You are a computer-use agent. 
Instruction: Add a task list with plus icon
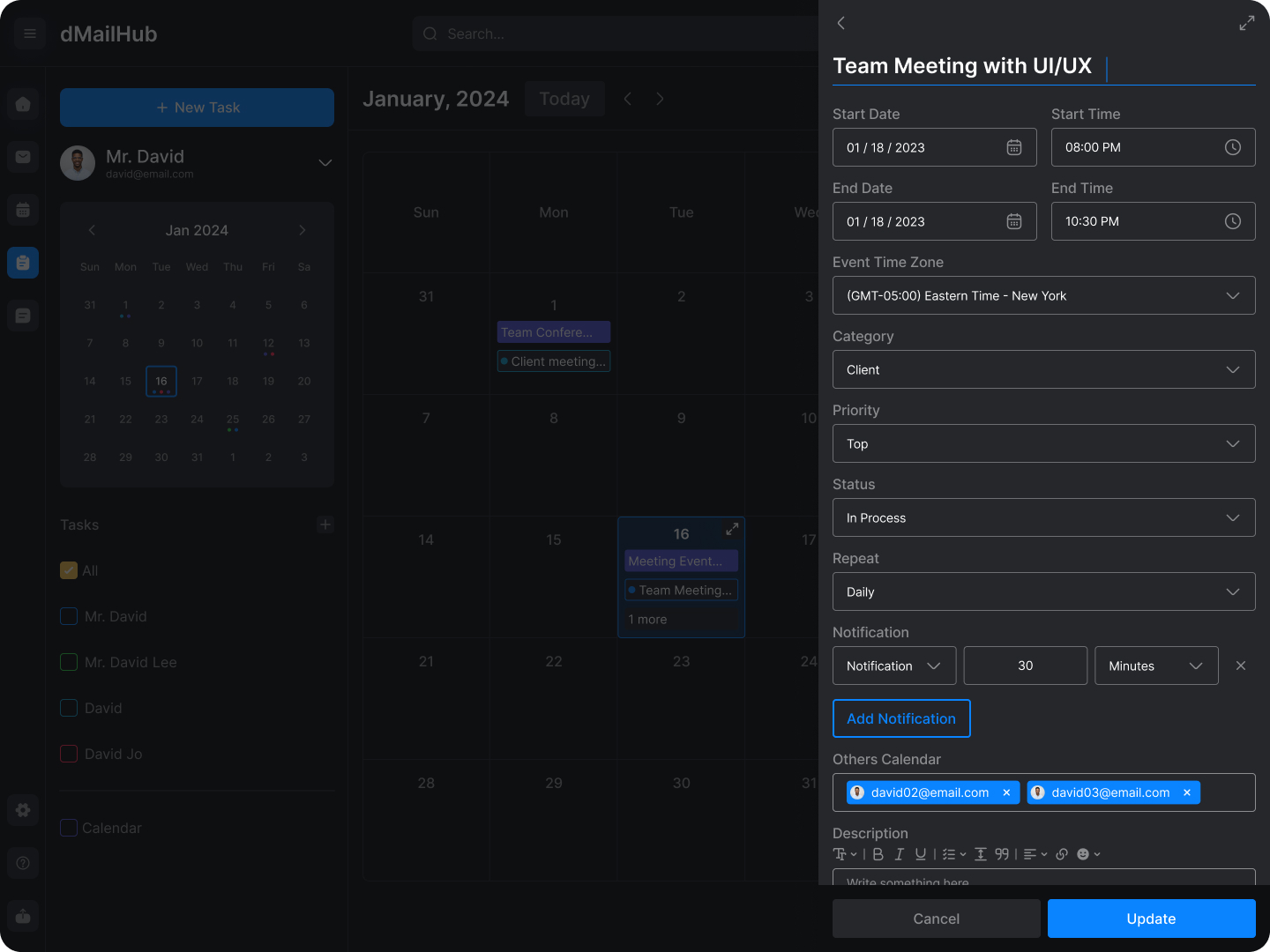coord(325,524)
